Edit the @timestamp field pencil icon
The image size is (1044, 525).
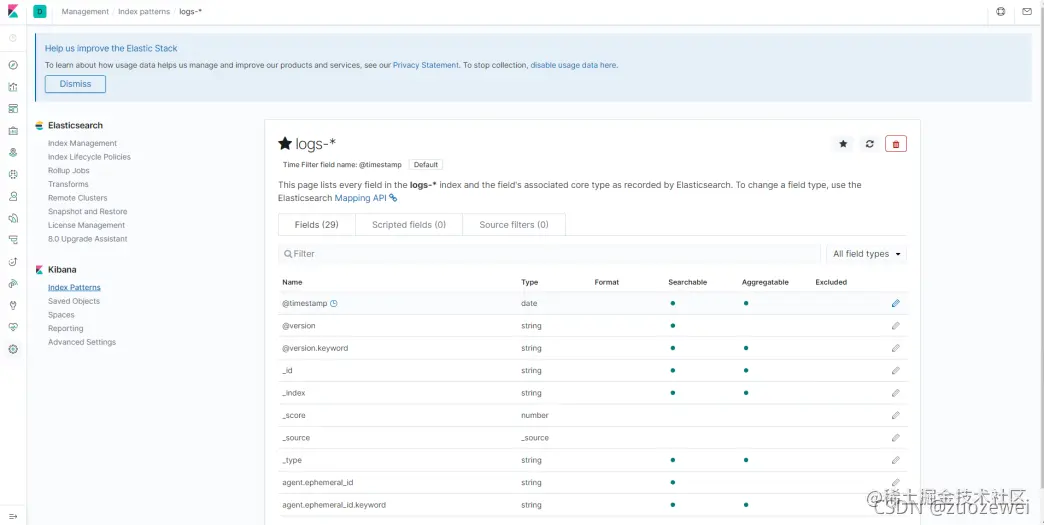click(896, 303)
